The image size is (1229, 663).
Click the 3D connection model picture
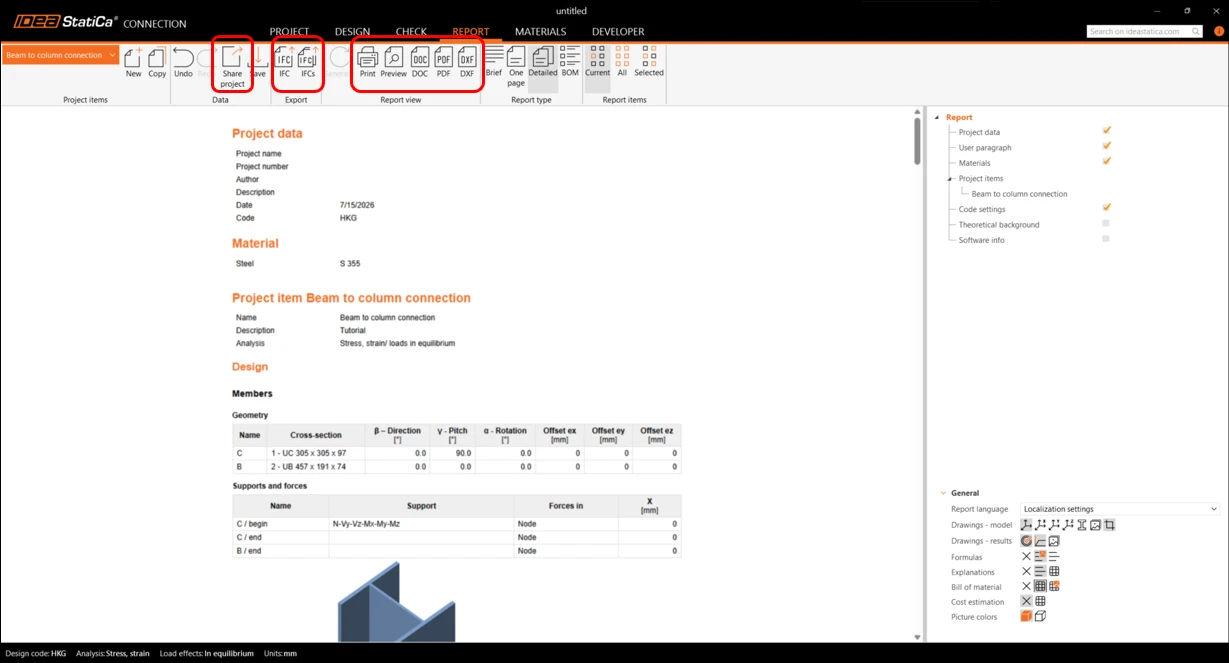(396, 602)
